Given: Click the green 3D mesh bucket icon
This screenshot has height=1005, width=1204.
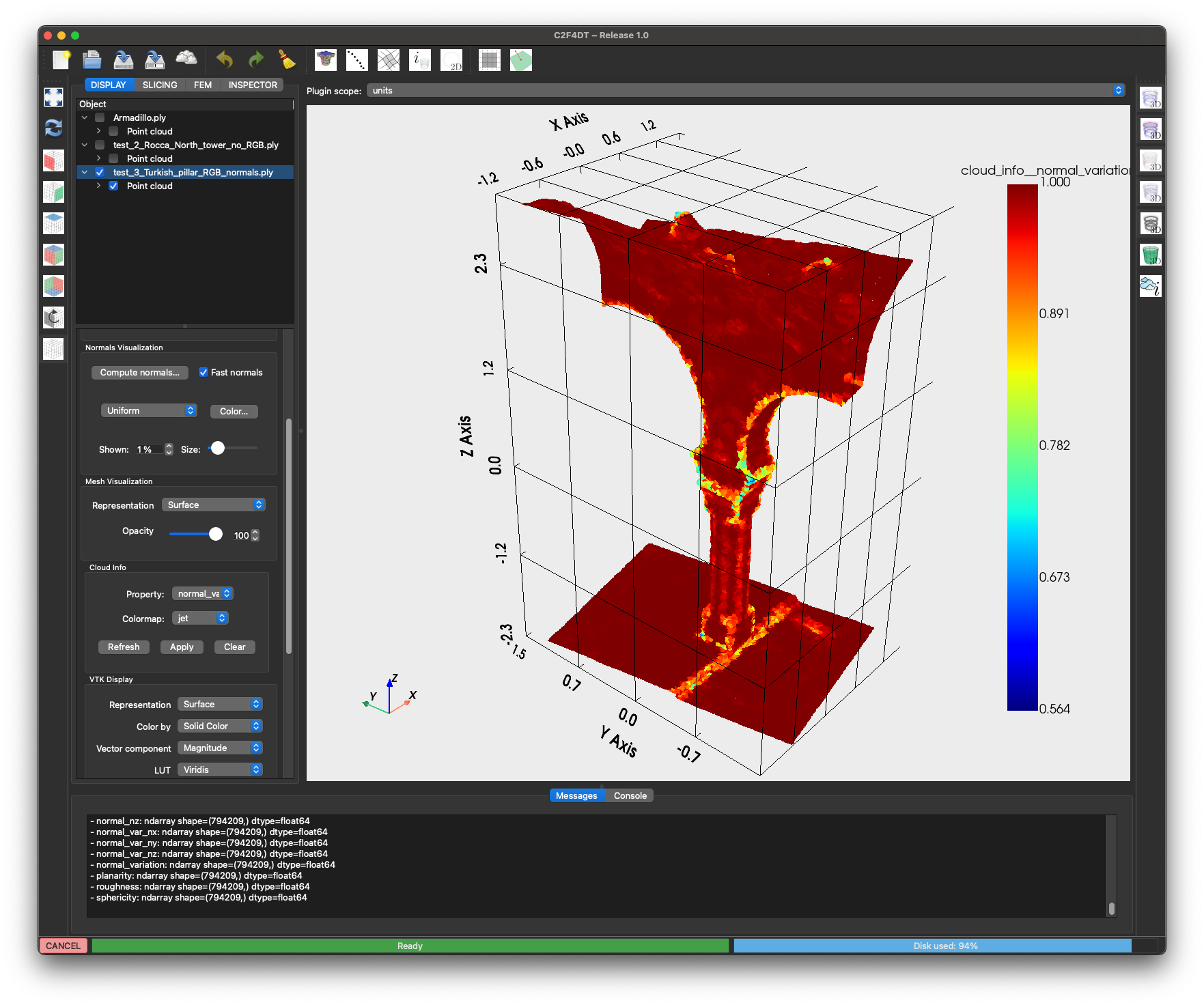Looking at the screenshot, I should (1151, 255).
